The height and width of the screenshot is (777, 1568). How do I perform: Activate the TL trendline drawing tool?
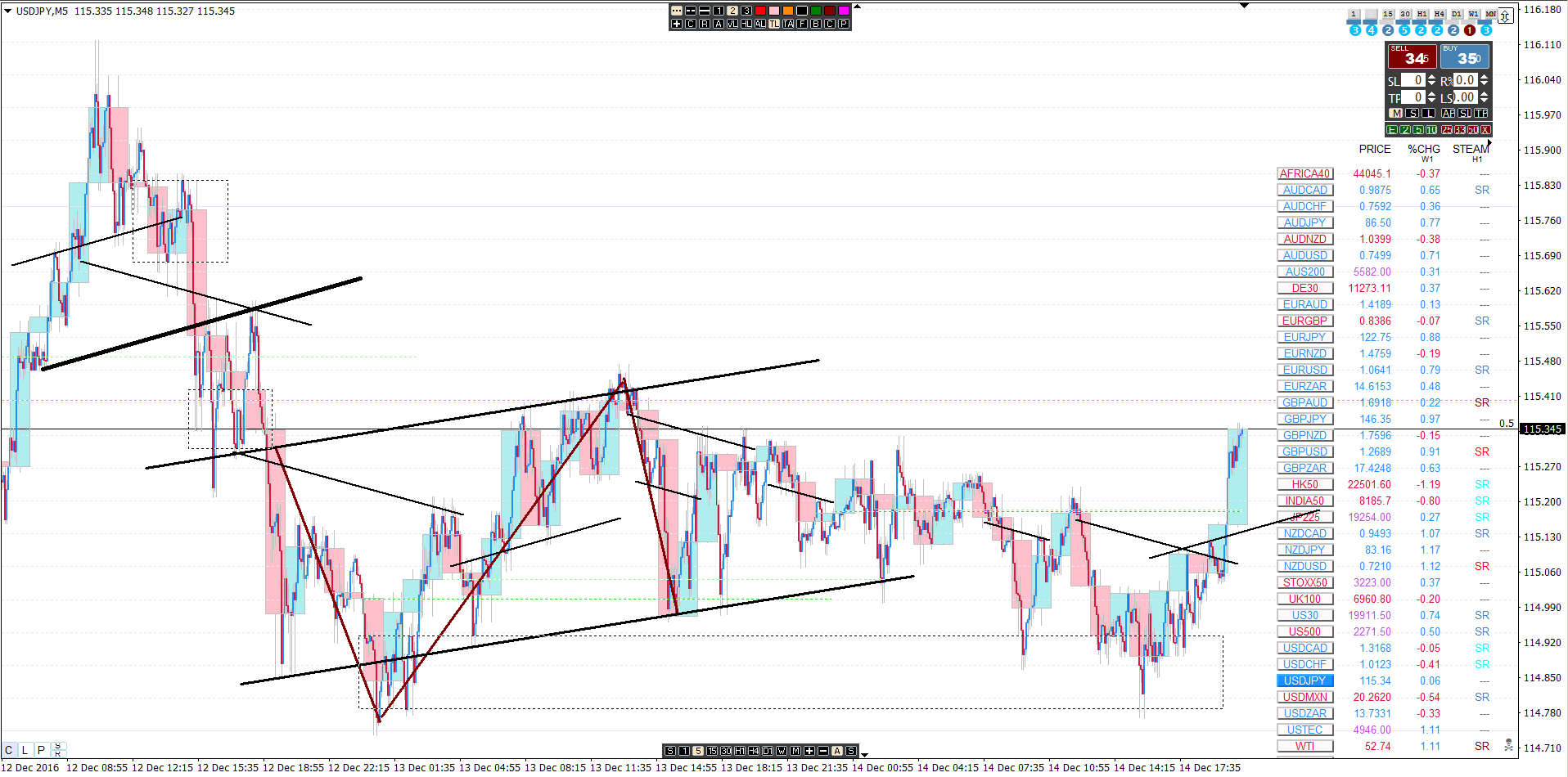pos(774,24)
